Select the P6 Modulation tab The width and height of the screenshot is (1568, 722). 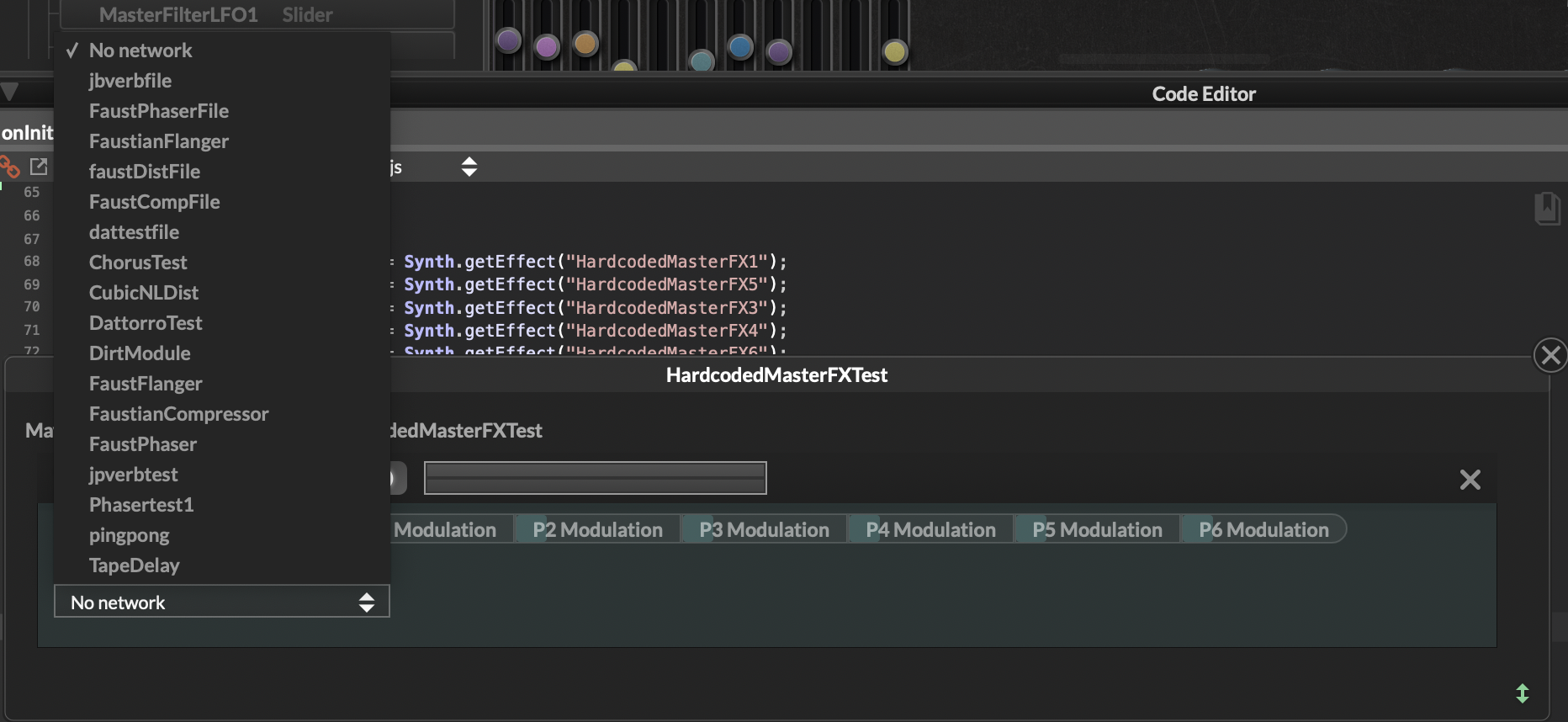[x=1263, y=529]
